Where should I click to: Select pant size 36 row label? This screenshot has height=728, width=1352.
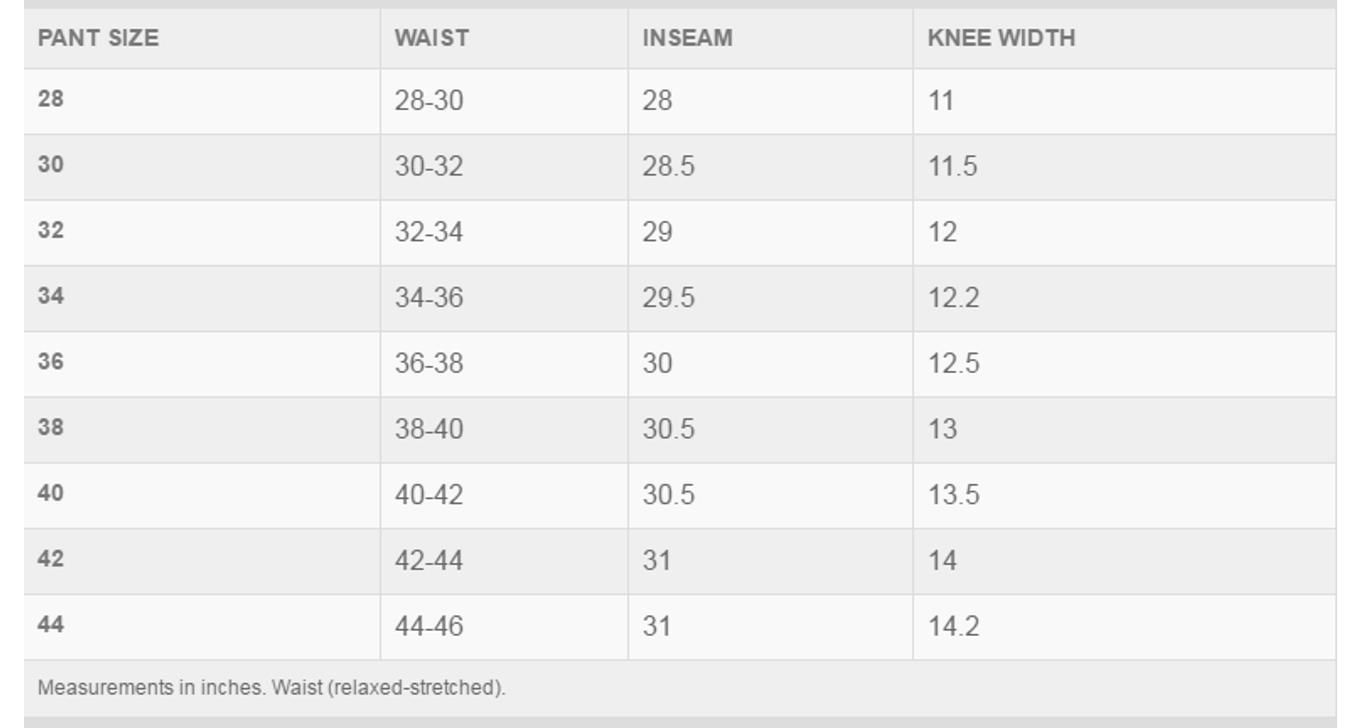pyautogui.click(x=51, y=361)
